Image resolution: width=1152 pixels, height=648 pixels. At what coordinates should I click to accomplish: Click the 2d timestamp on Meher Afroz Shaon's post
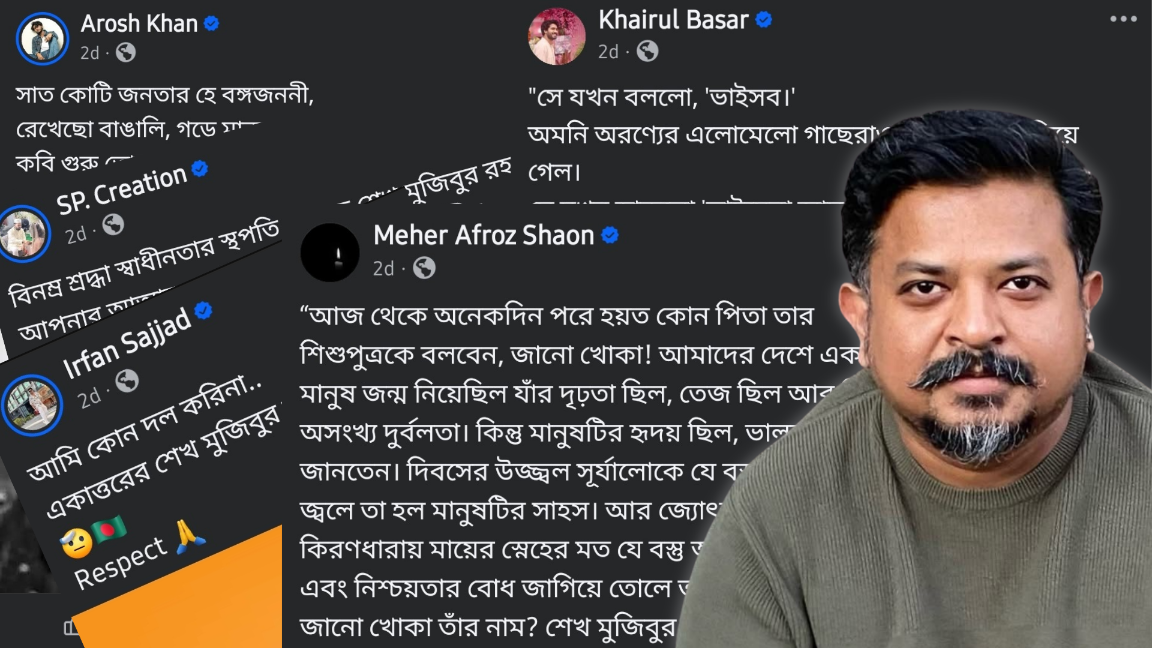(x=384, y=269)
